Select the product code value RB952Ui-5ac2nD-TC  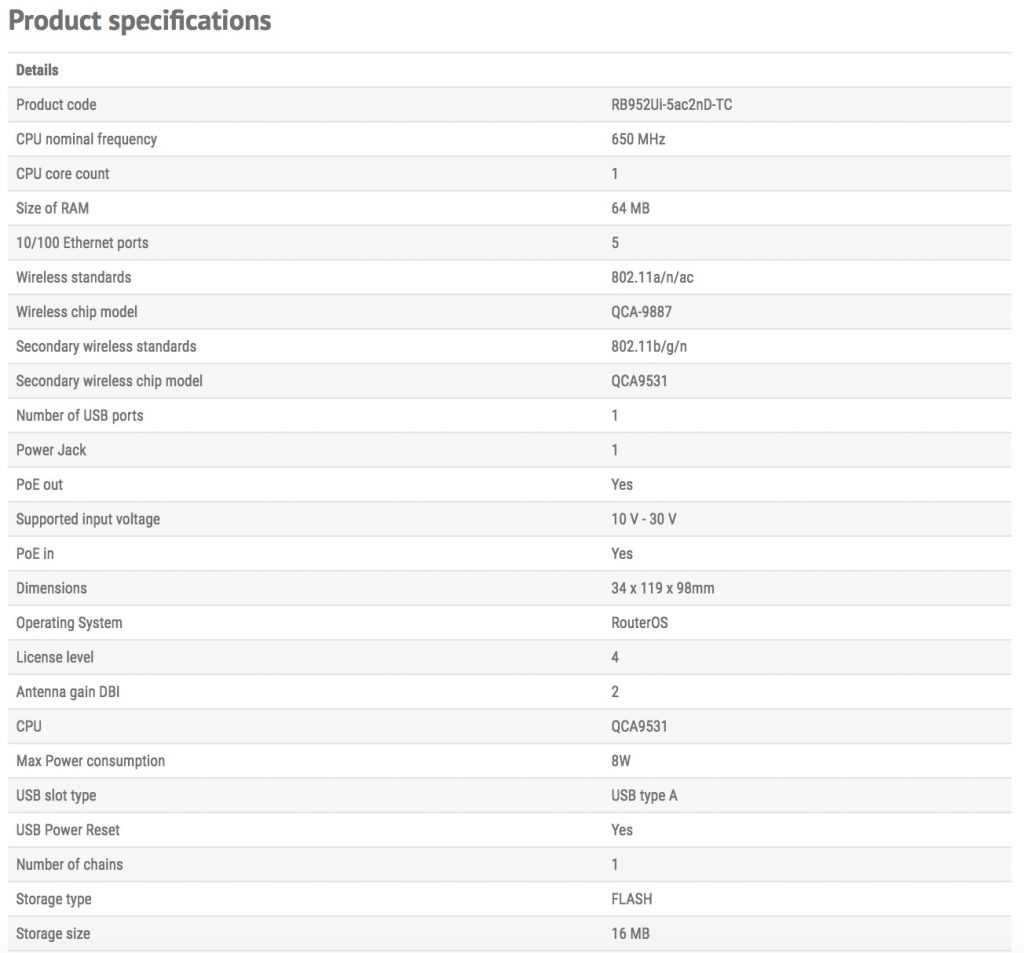(x=671, y=105)
